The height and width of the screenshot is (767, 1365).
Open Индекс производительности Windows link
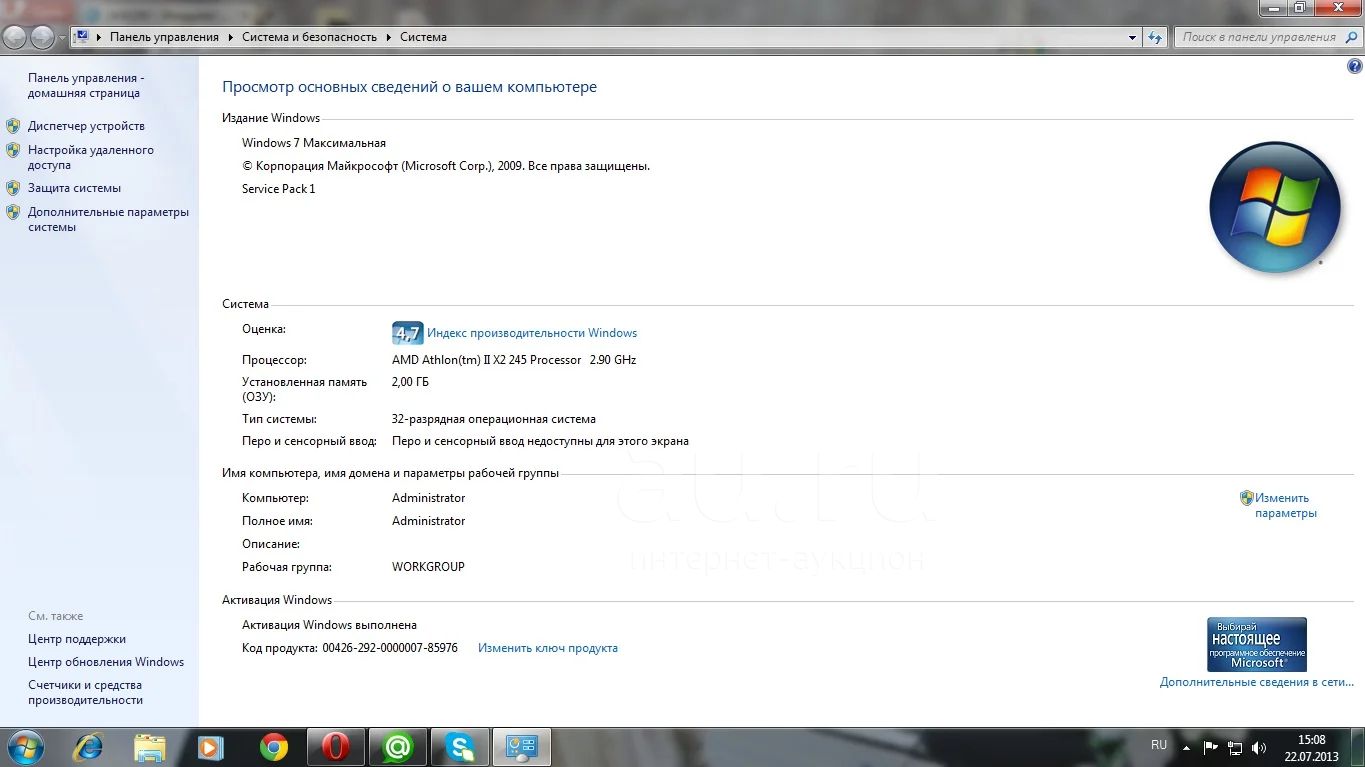(x=532, y=333)
